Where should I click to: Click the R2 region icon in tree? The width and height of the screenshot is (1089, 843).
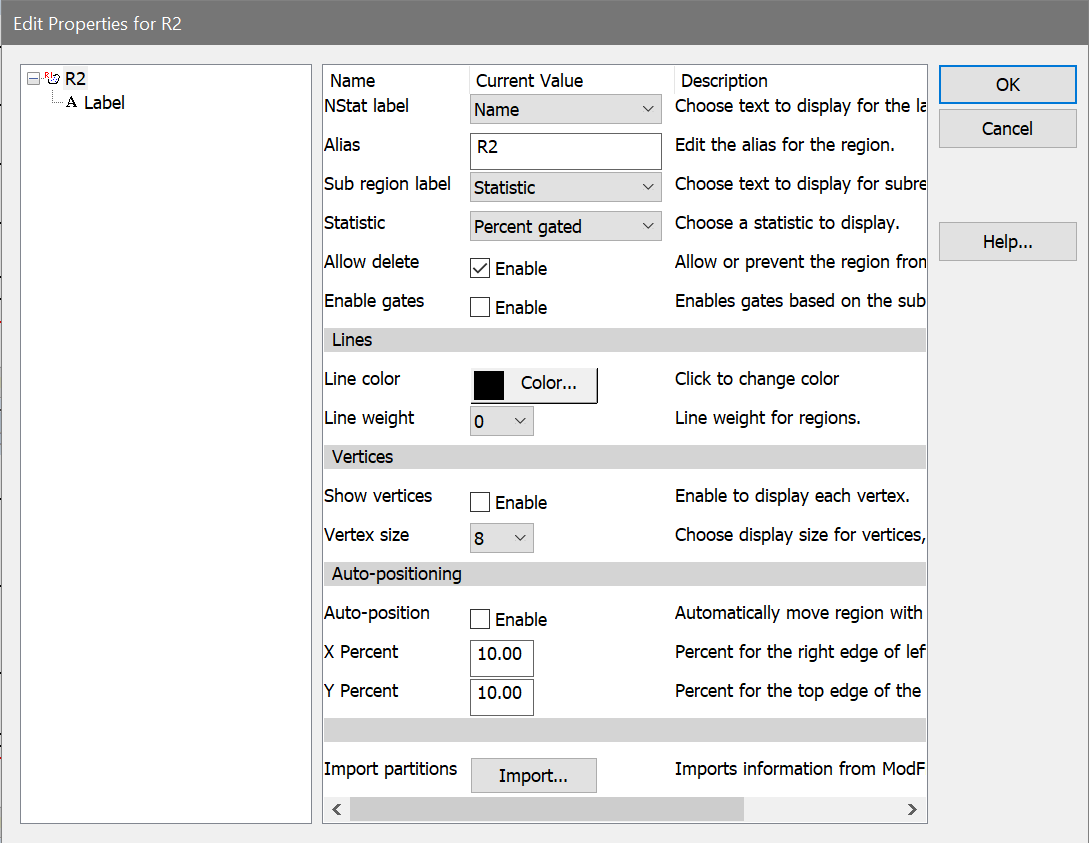click(52, 79)
